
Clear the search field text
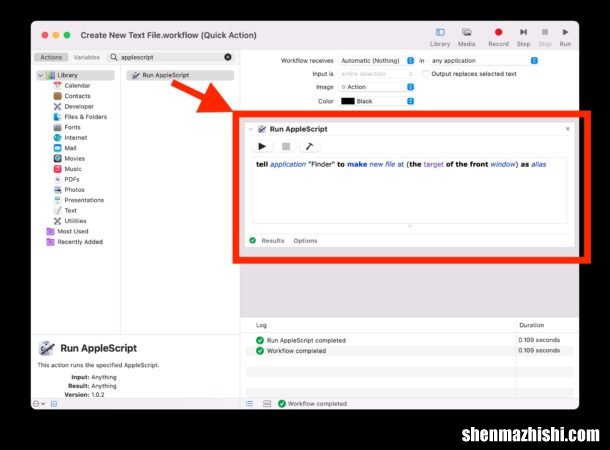228,57
